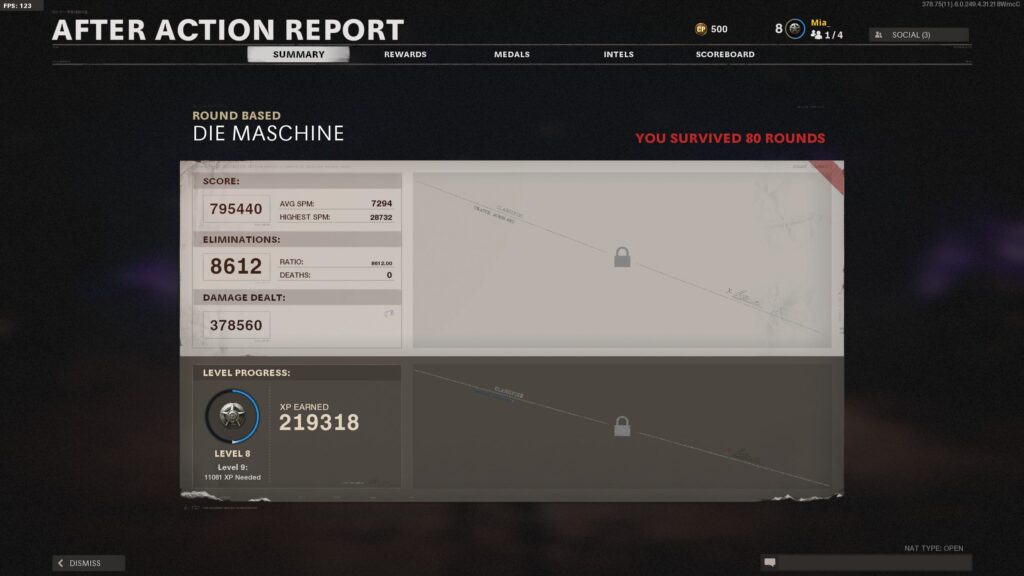Click the '11081 XP Needed' text

232,477
